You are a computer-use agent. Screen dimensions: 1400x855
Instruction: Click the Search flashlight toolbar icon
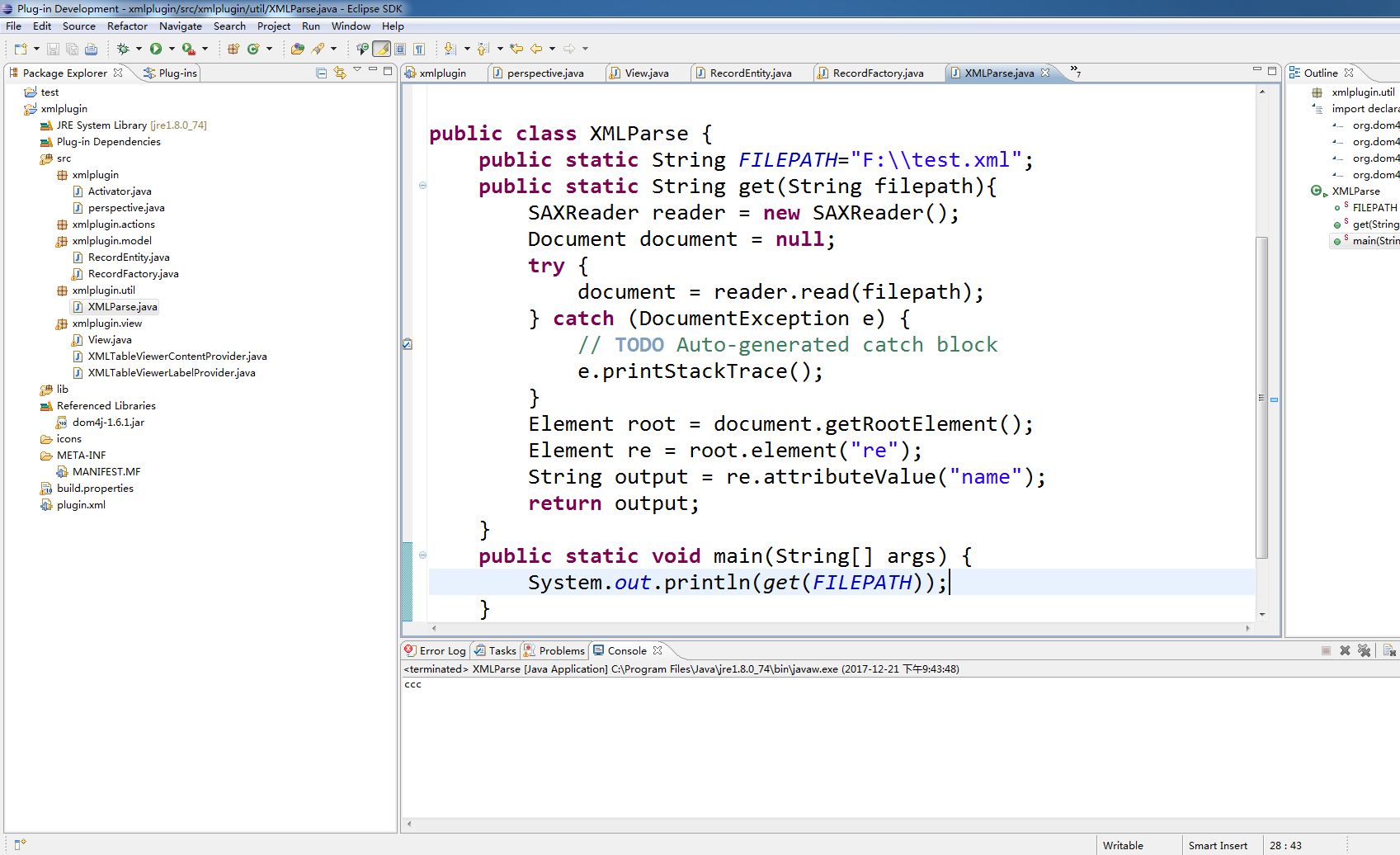pos(318,49)
